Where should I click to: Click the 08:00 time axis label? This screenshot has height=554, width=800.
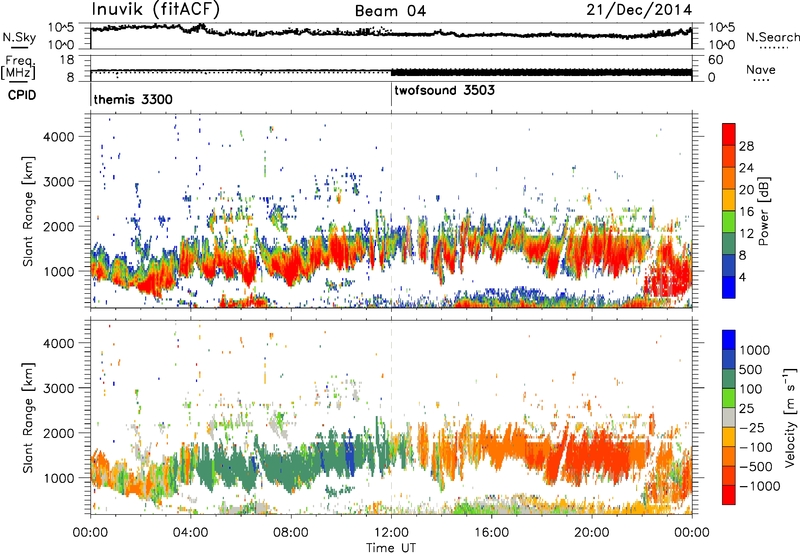[291, 533]
